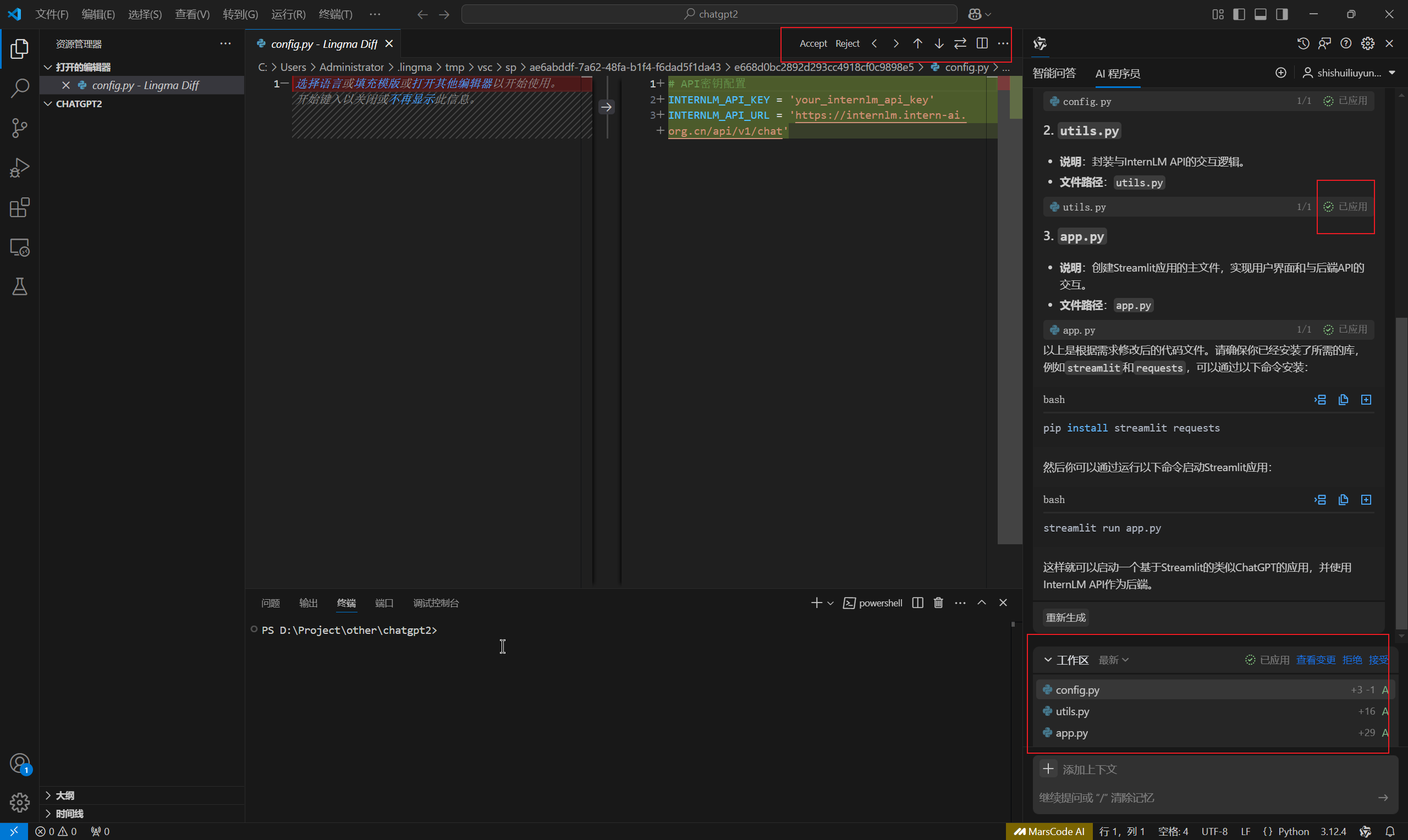Kill terminal with trash icon
This screenshot has height=840, width=1408.
[x=938, y=603]
